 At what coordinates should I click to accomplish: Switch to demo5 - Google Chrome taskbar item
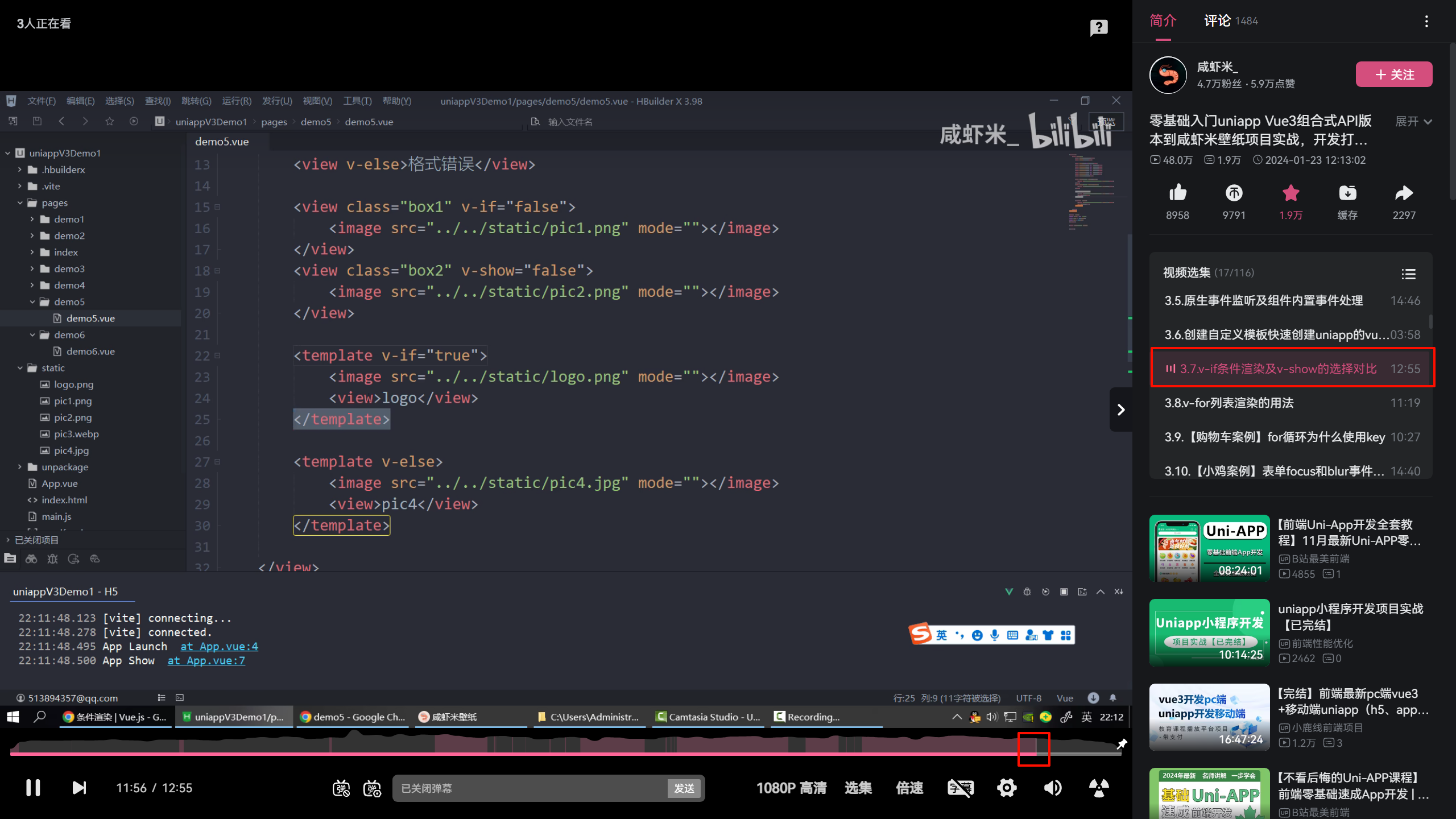[352, 717]
